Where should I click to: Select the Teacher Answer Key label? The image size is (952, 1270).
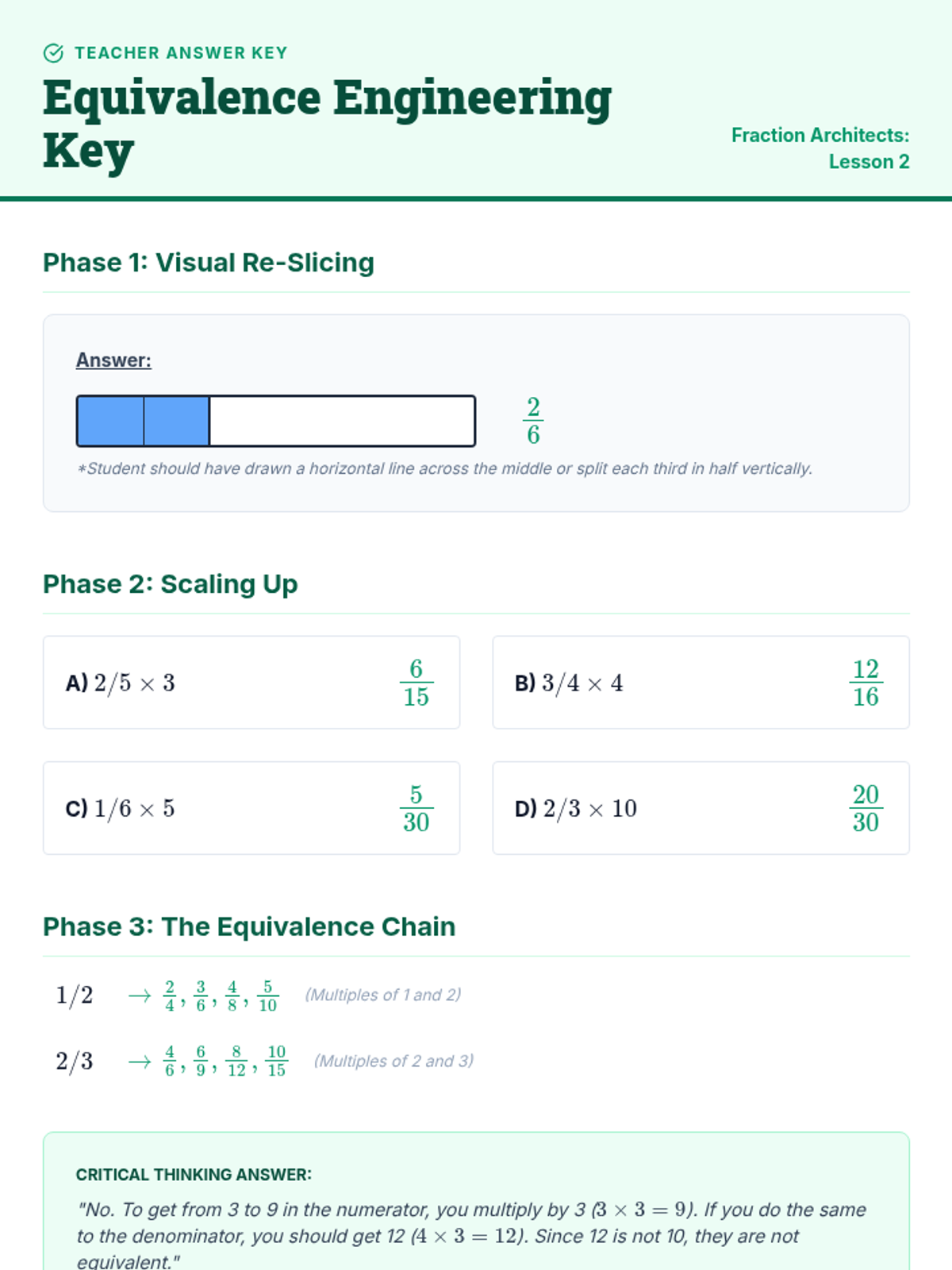coord(181,53)
